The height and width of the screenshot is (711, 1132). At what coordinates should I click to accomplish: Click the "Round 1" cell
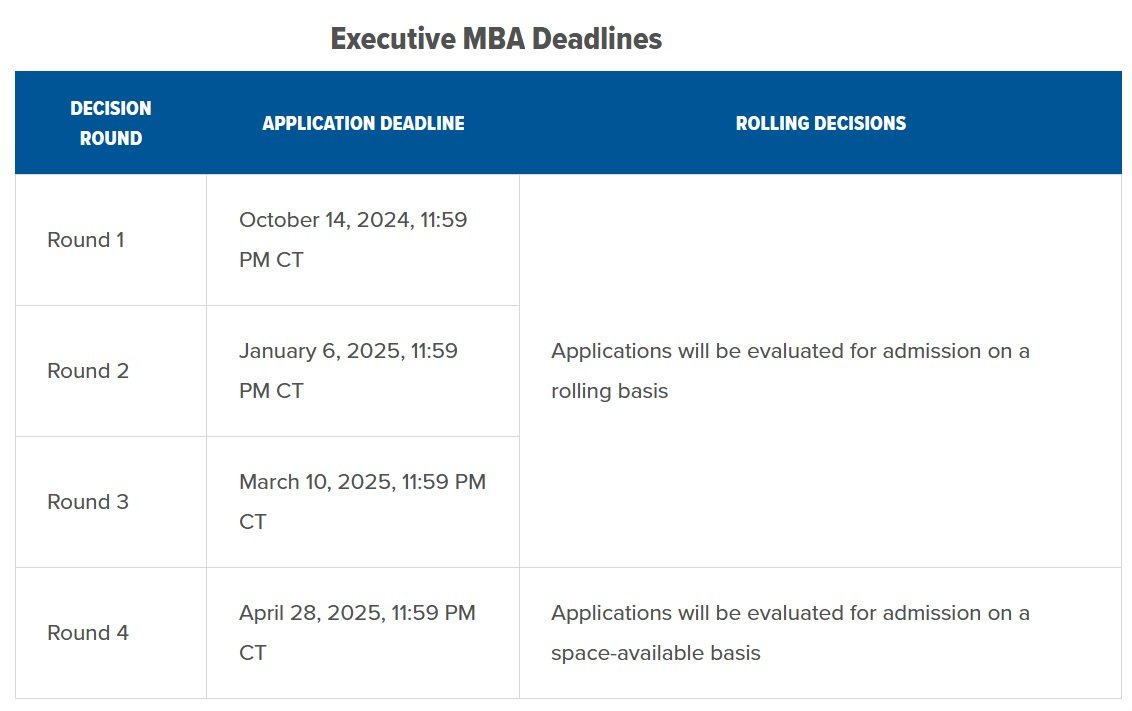tap(86, 240)
